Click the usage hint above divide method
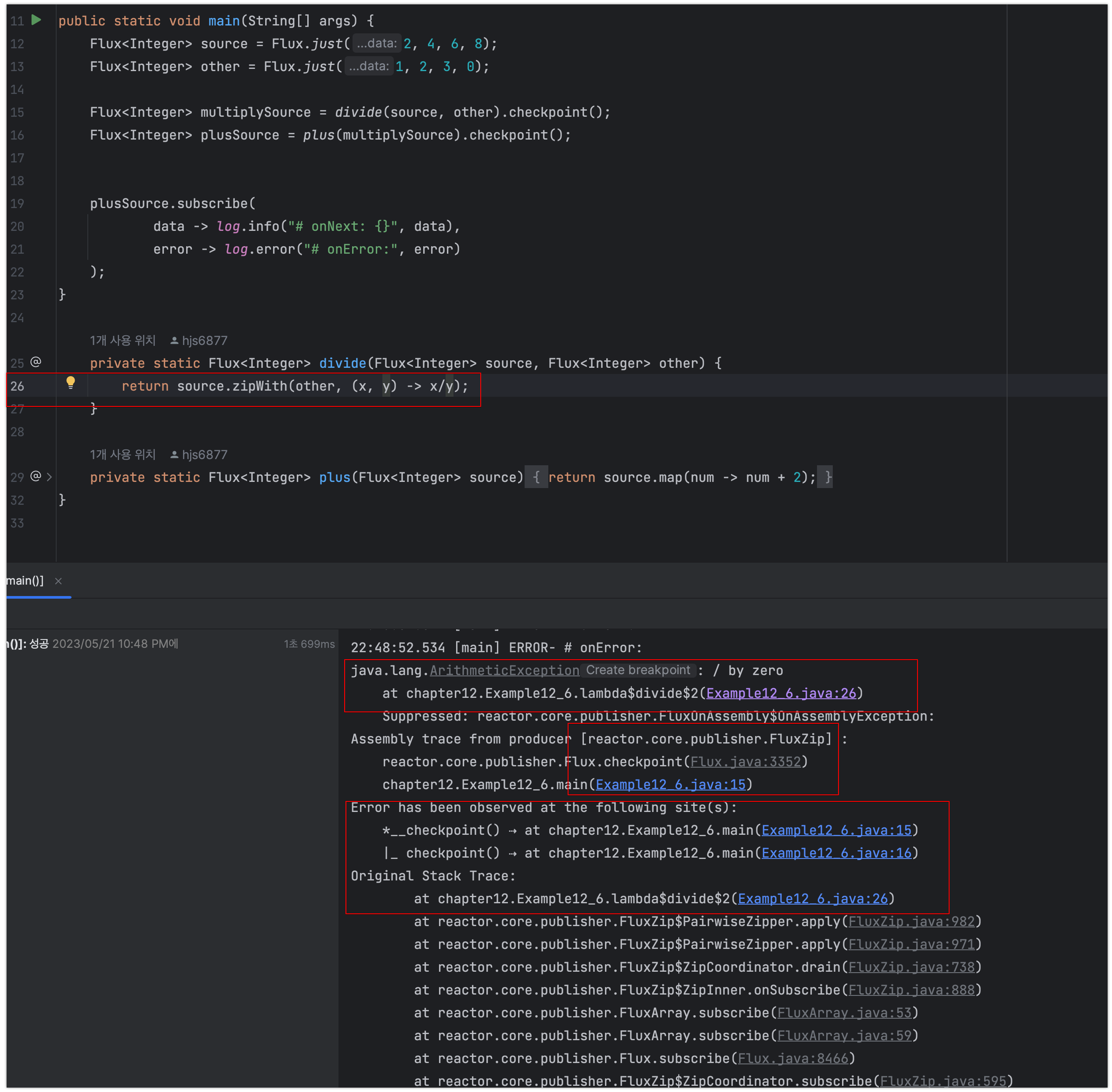The height and width of the screenshot is (1092, 1112). point(123,341)
